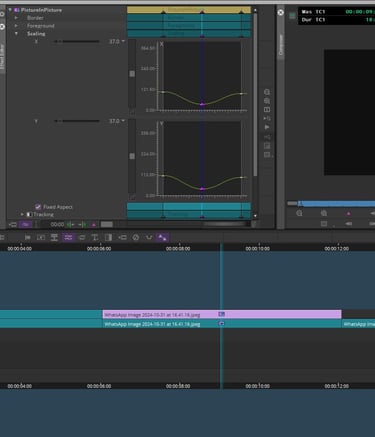
Task: Click the 00:00 timecode field in effect editor
Action: click(x=57, y=225)
